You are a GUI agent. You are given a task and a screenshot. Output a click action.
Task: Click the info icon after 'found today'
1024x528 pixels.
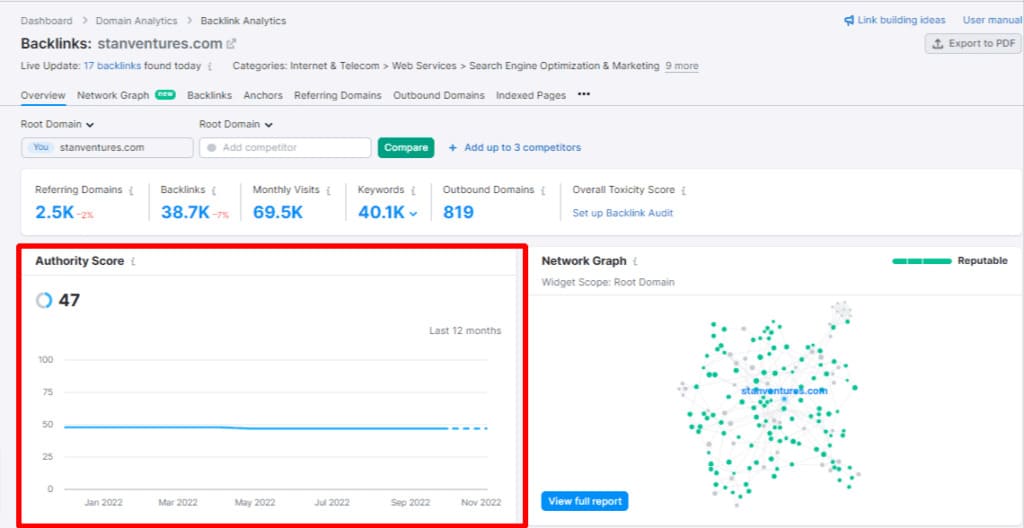click(210, 67)
